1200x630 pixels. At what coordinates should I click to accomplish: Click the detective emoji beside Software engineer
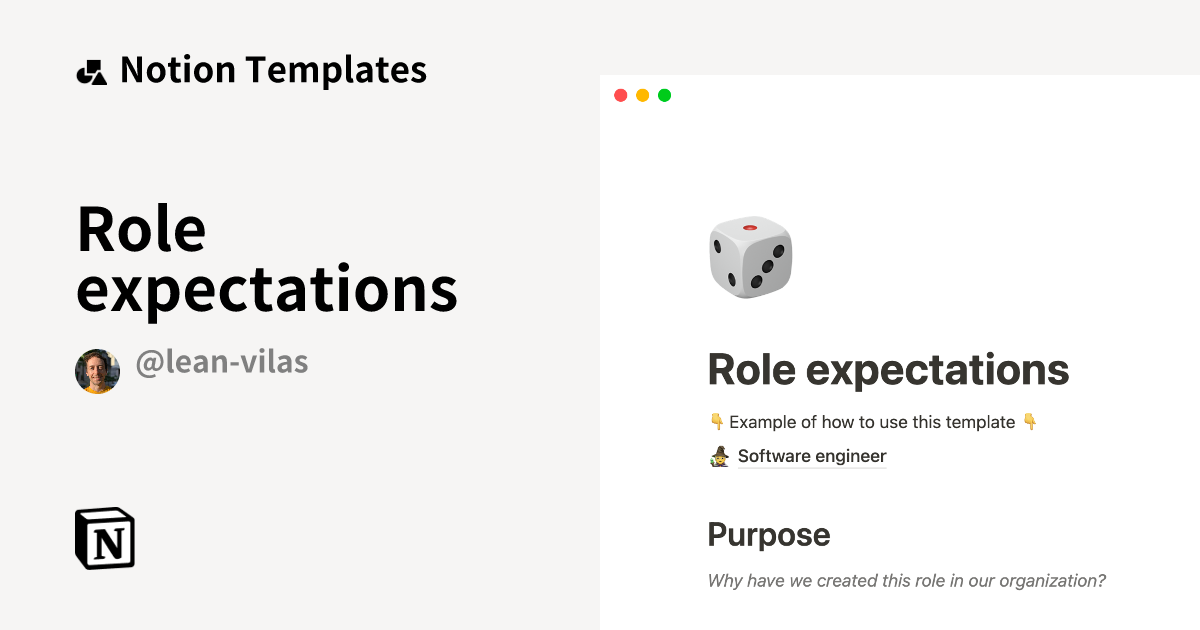pyautogui.click(x=719, y=456)
